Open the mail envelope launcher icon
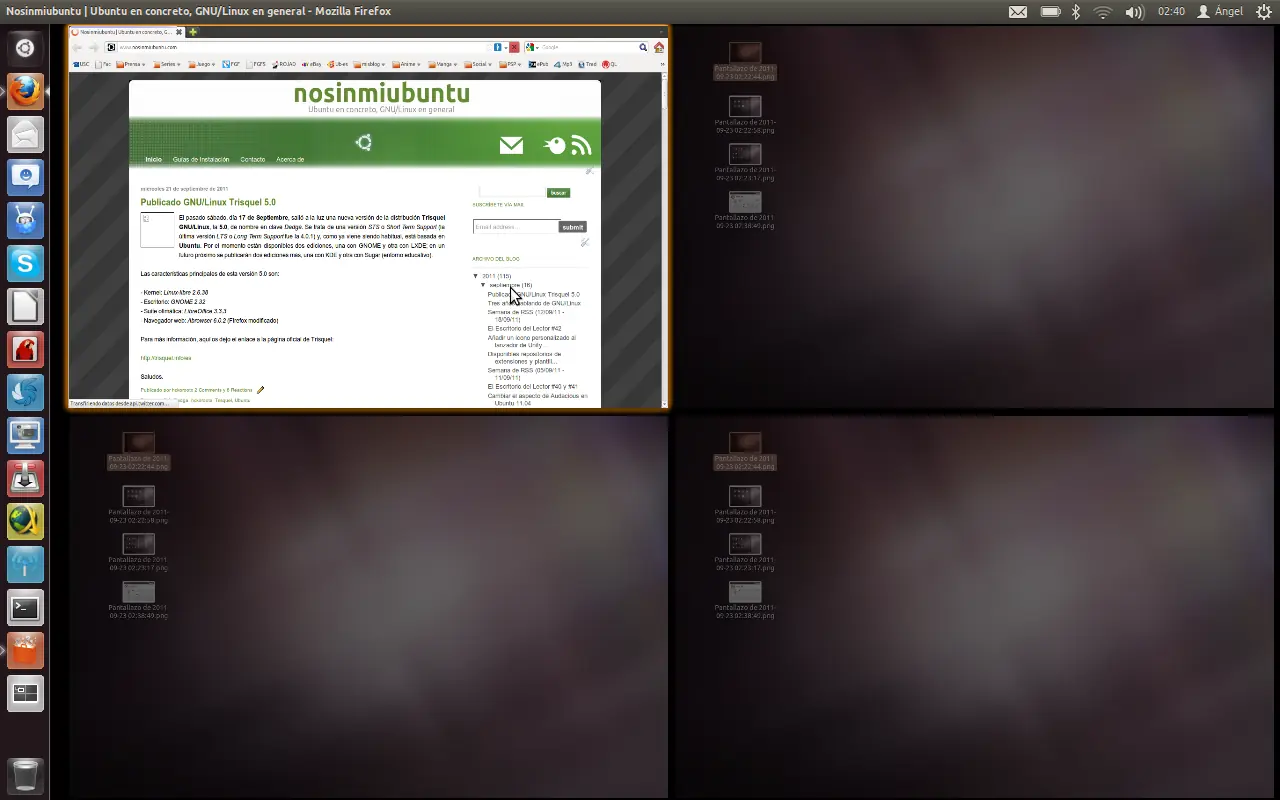 pos(25,134)
